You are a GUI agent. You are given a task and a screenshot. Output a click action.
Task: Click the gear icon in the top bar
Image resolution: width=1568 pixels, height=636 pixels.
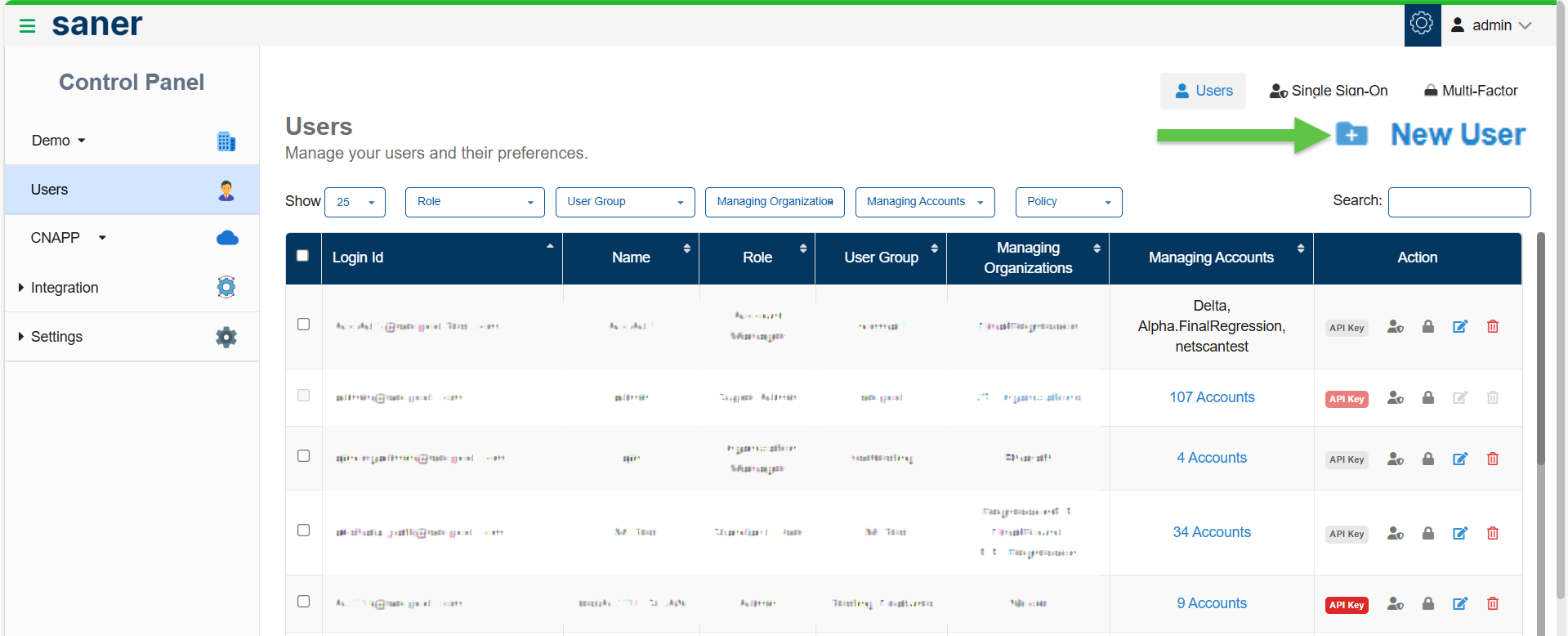1422,25
